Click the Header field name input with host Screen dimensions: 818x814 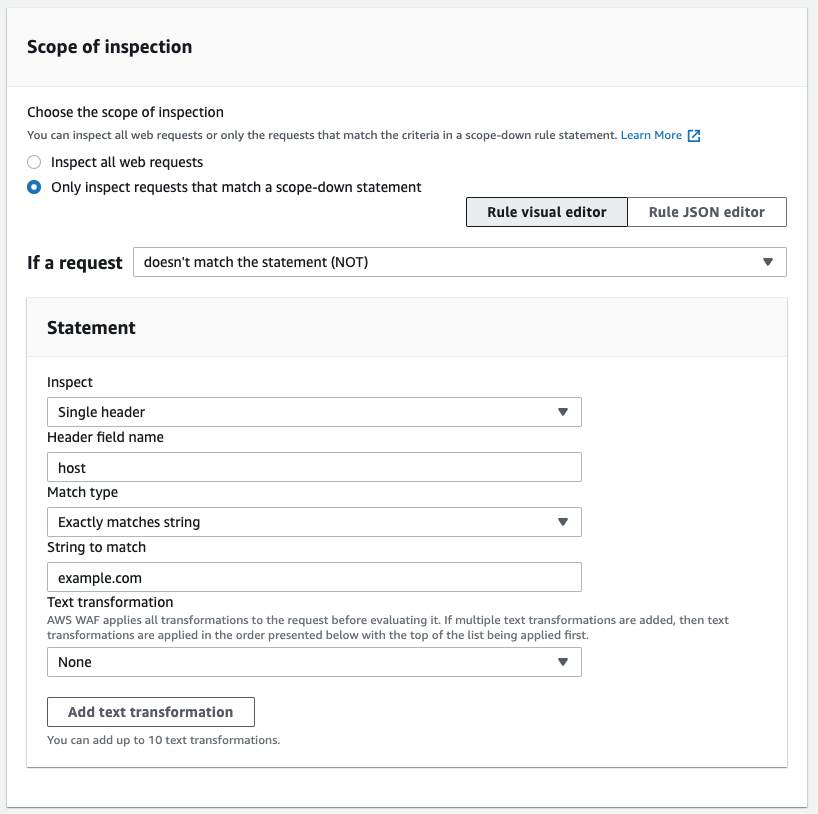pos(314,467)
